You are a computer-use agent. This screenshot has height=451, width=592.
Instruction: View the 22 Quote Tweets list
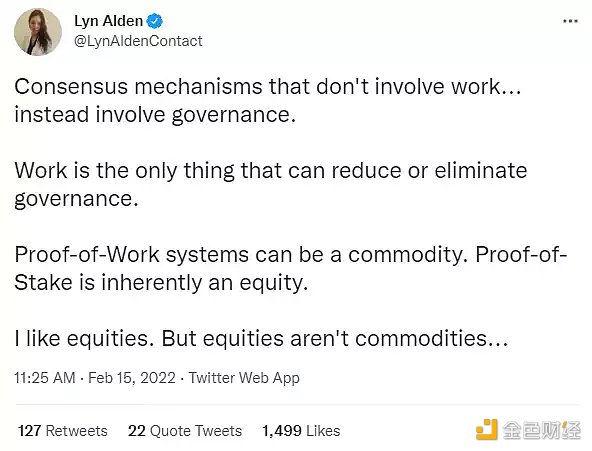click(185, 431)
